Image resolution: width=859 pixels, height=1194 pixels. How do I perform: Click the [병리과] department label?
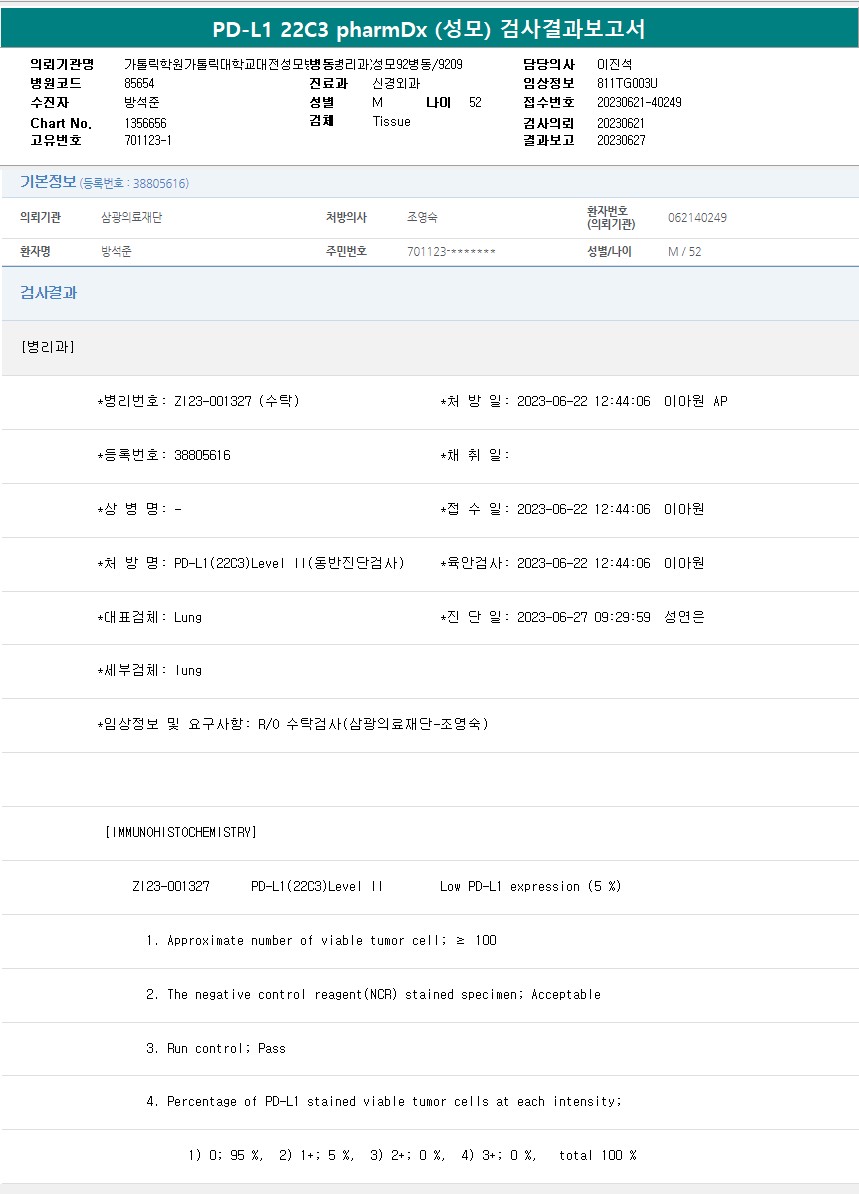(x=47, y=347)
